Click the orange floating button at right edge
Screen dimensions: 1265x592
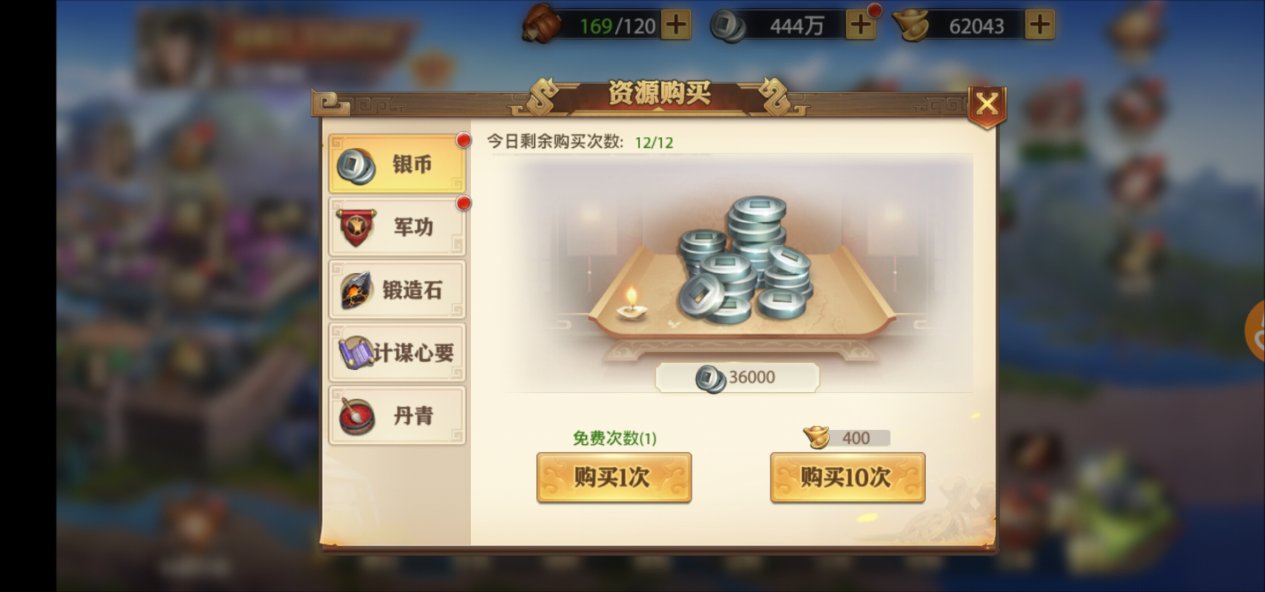click(1255, 331)
